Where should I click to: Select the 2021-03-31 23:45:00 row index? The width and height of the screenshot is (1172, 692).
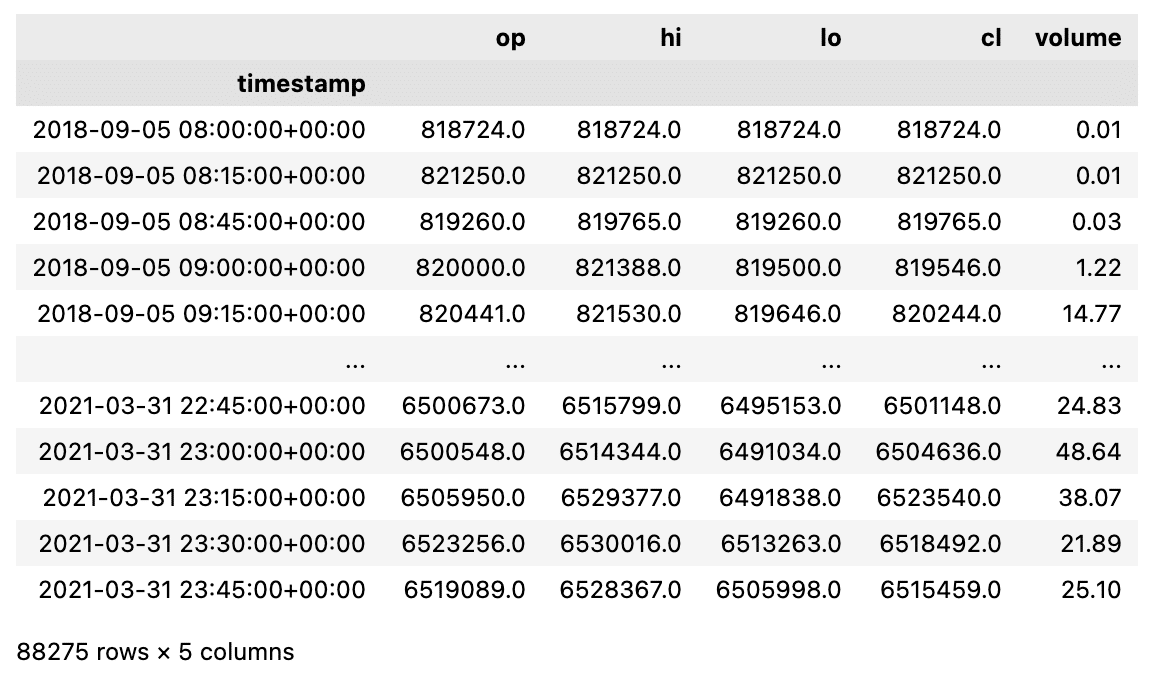(202, 589)
